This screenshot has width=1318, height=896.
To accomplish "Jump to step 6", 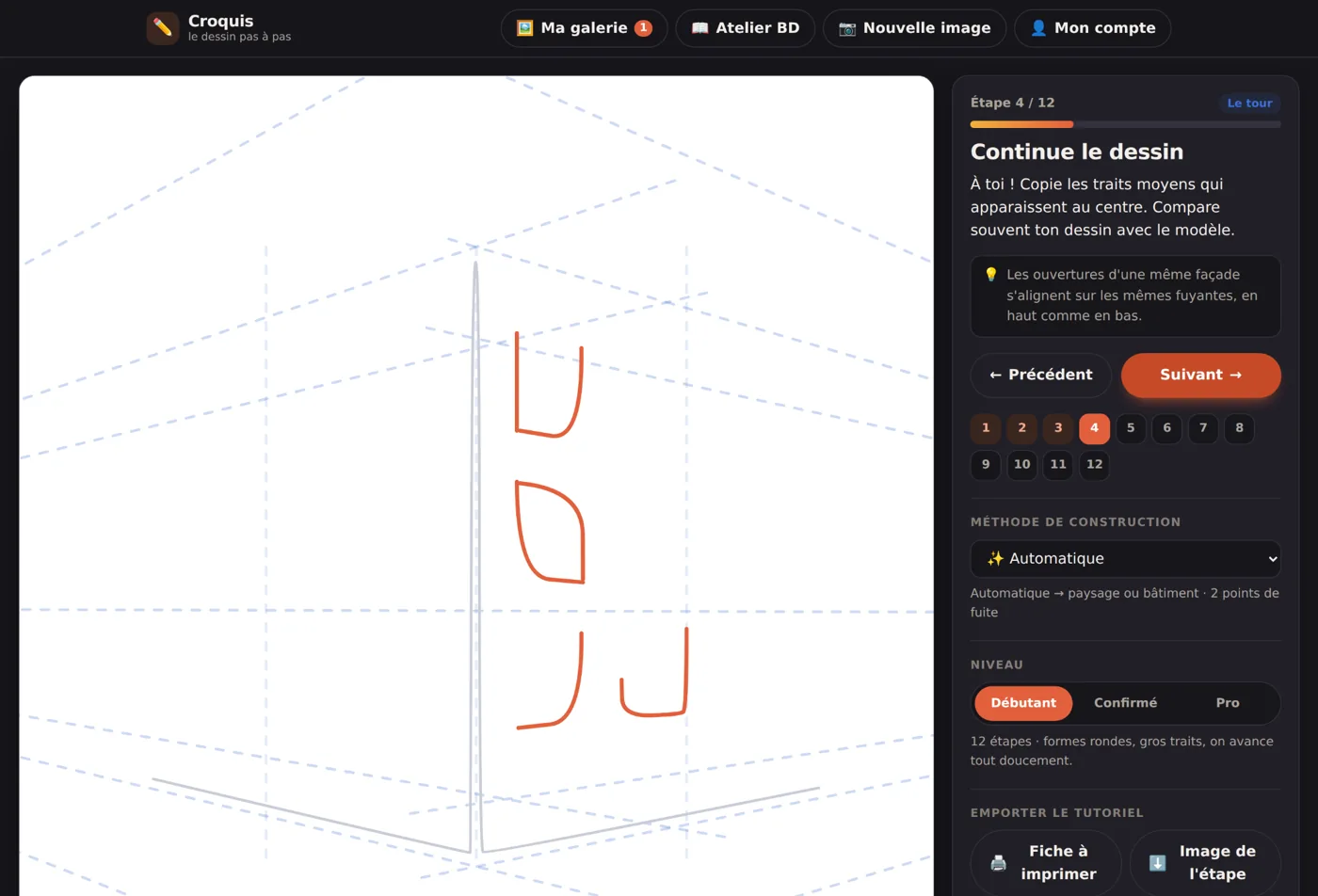I will point(1167,428).
